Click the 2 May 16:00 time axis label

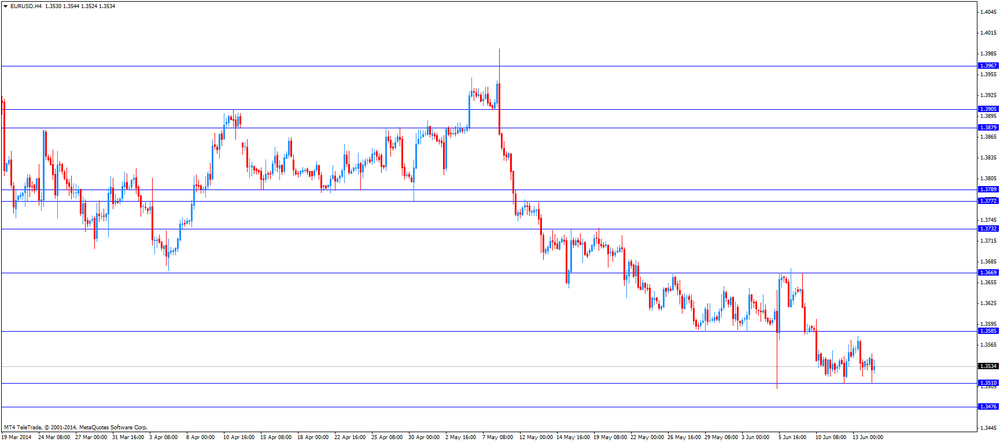[461, 438]
